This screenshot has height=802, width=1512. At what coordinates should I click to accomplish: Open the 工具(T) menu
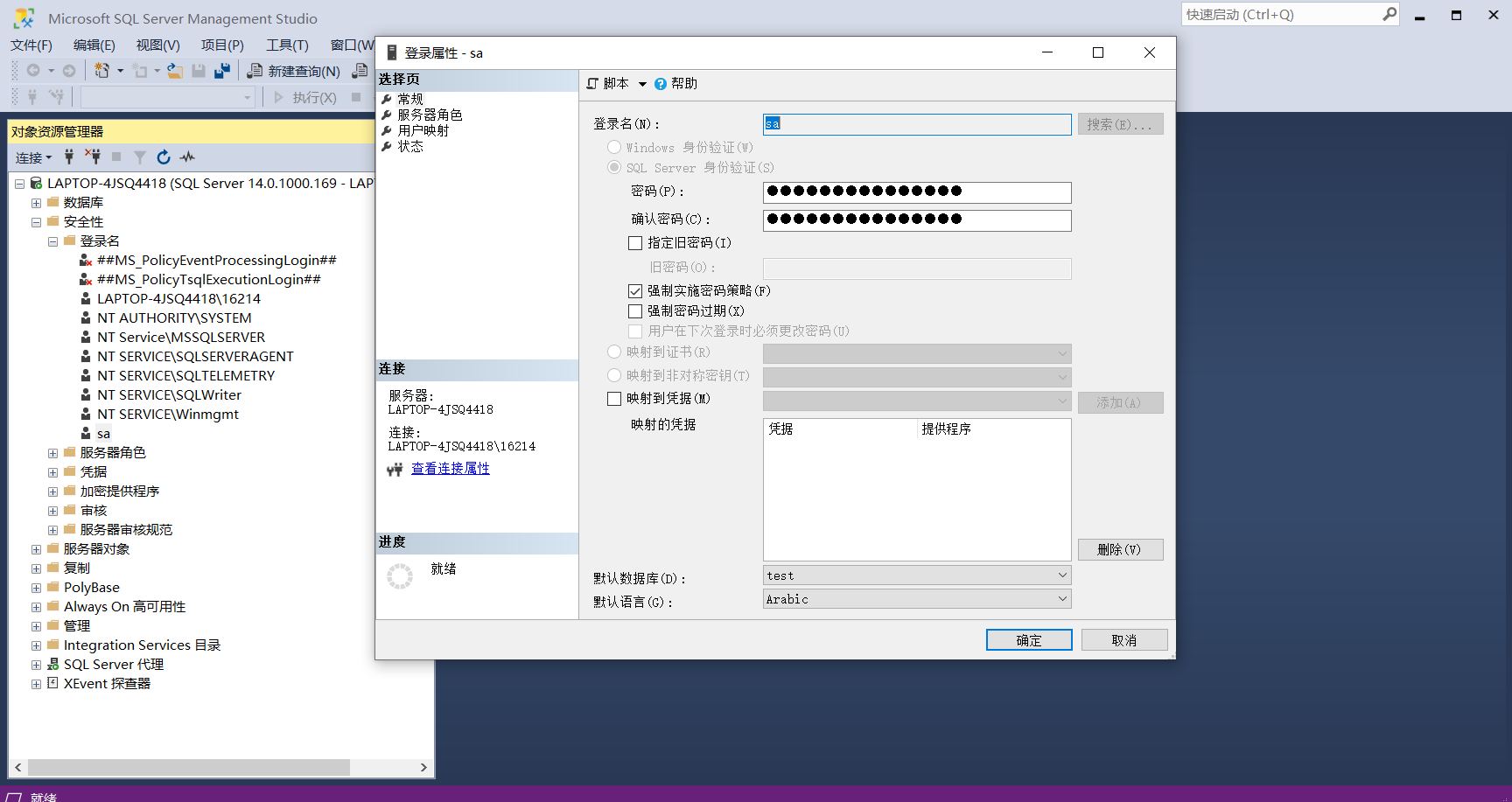pos(287,45)
